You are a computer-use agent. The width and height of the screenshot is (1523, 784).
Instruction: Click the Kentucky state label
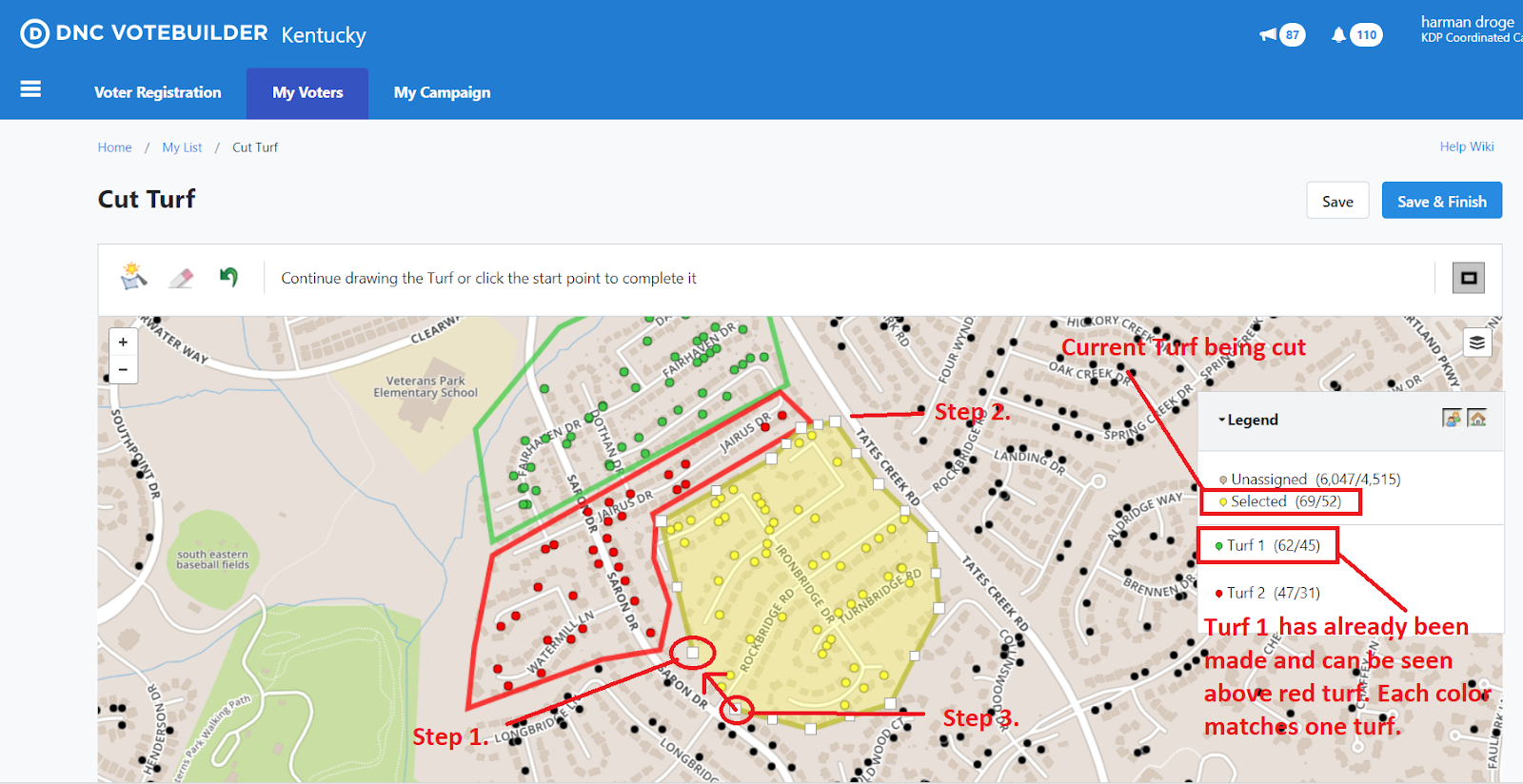[324, 35]
